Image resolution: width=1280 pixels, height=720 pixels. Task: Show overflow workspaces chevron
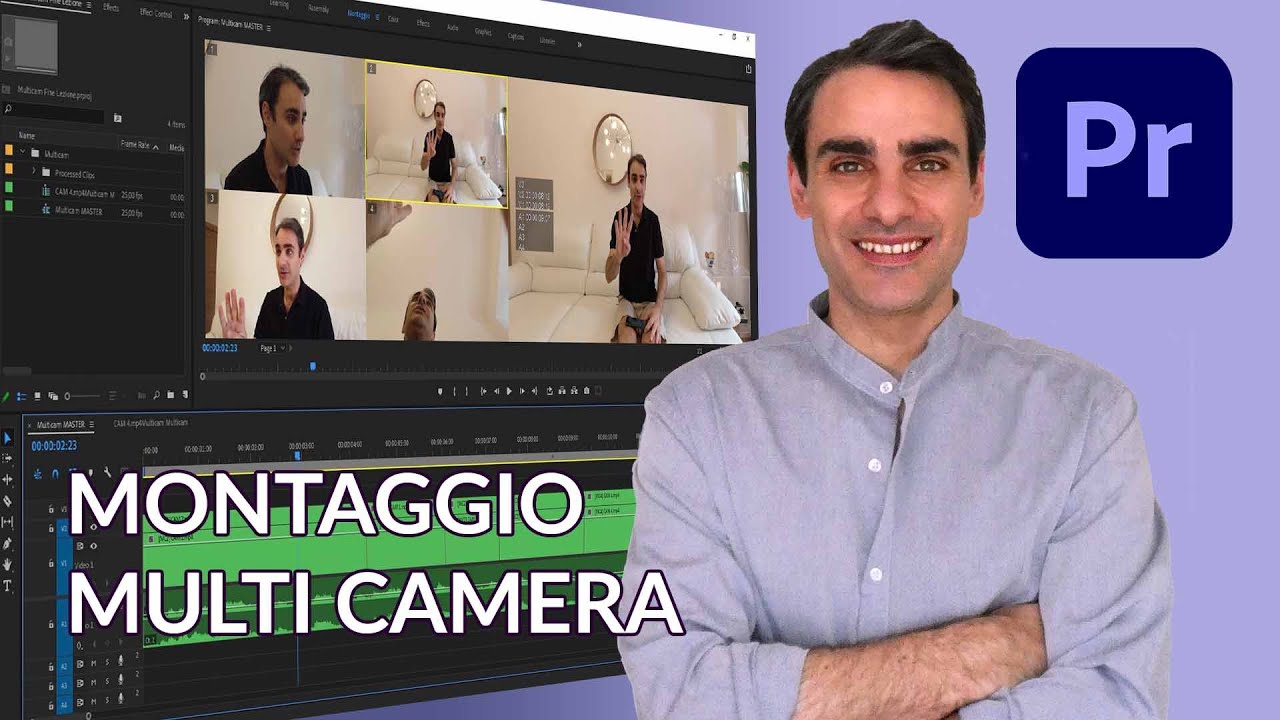tap(580, 44)
